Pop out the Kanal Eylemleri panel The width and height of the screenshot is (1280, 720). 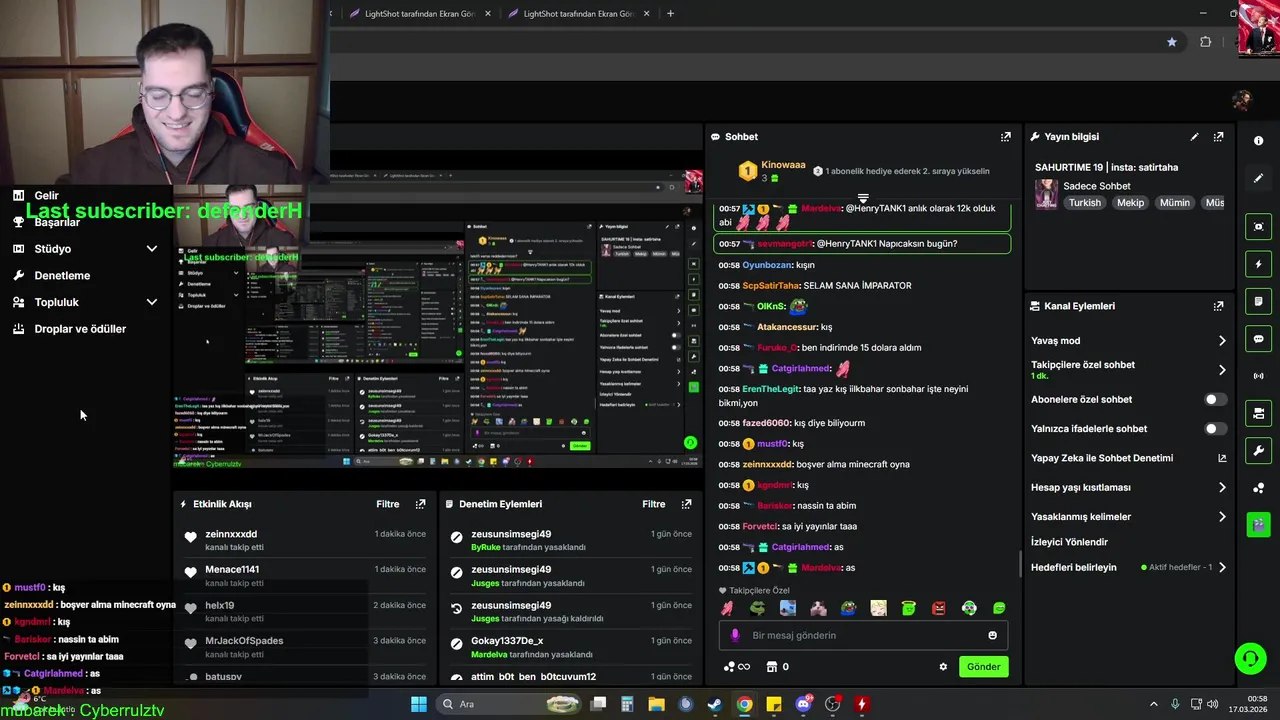[x=1218, y=306]
